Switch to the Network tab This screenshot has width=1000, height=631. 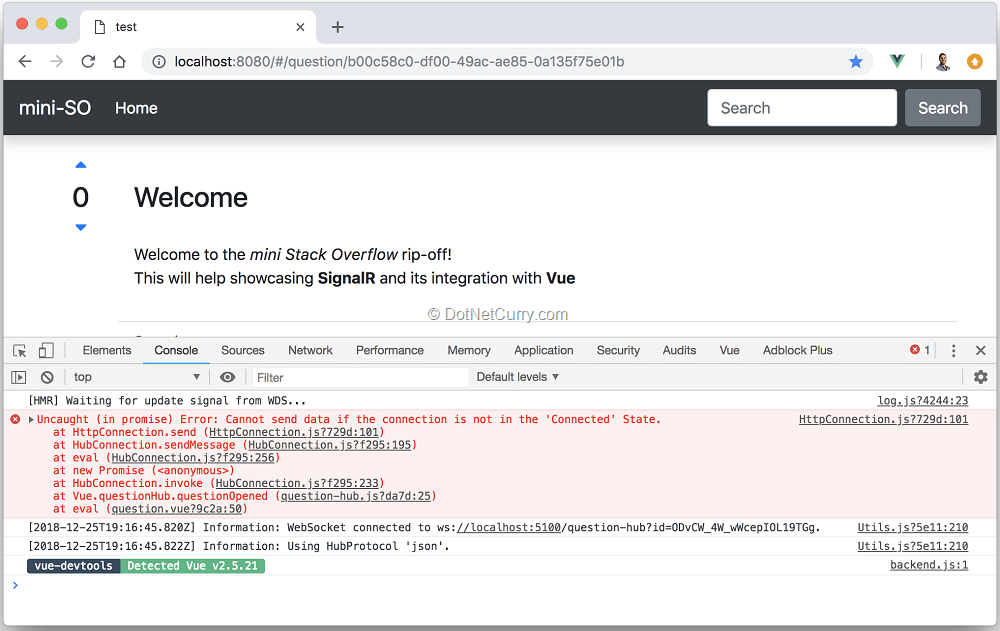pos(311,350)
